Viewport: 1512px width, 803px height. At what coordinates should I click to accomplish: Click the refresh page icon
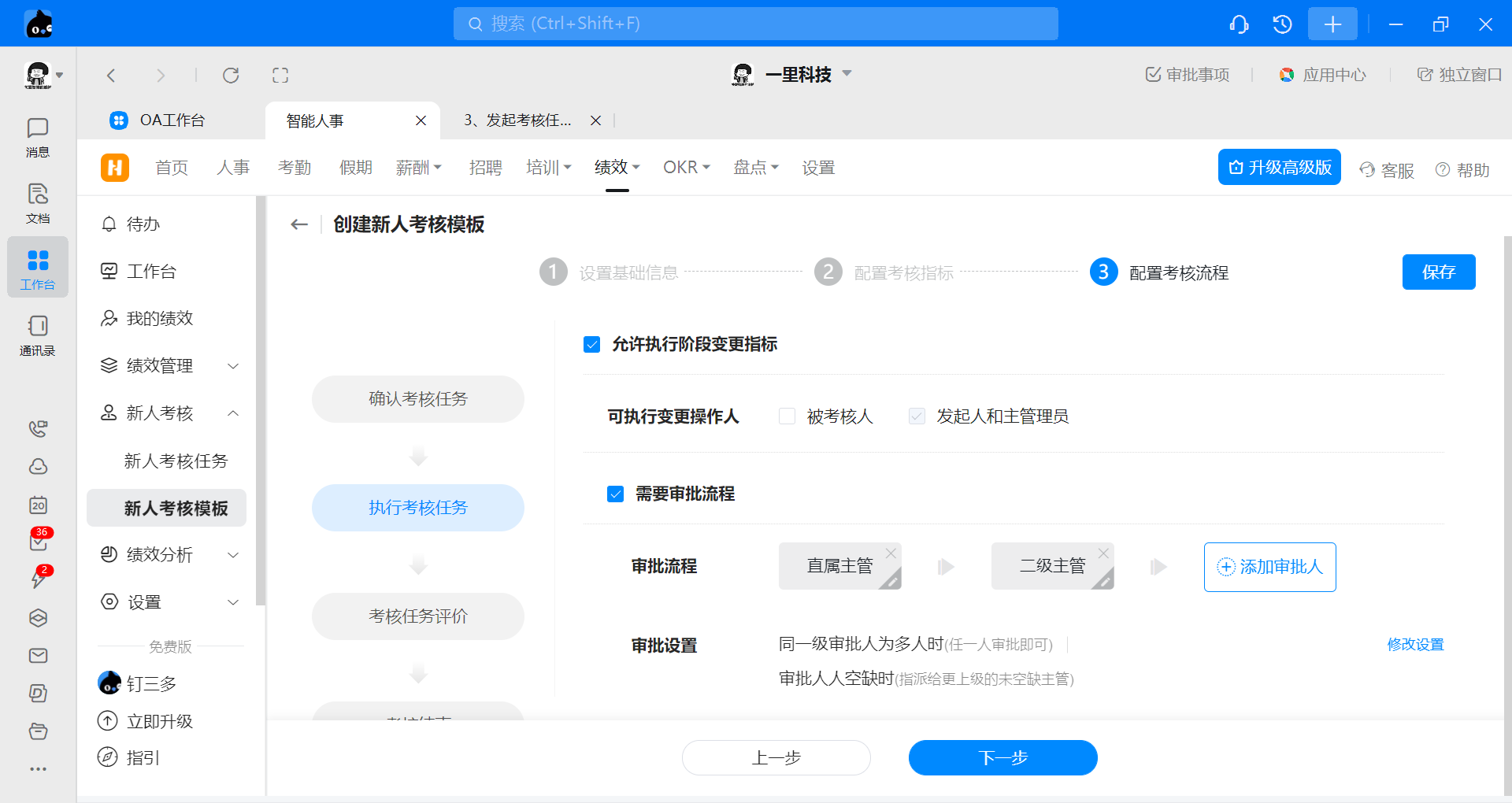(231, 76)
